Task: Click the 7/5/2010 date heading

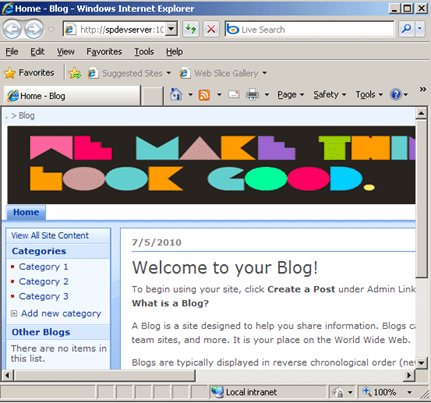Action: [x=157, y=242]
